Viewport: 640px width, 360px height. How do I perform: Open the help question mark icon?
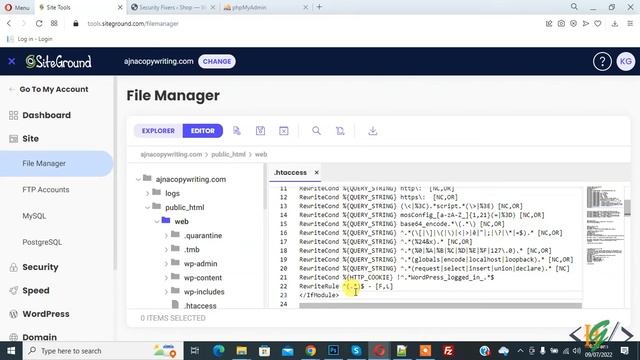(602, 62)
